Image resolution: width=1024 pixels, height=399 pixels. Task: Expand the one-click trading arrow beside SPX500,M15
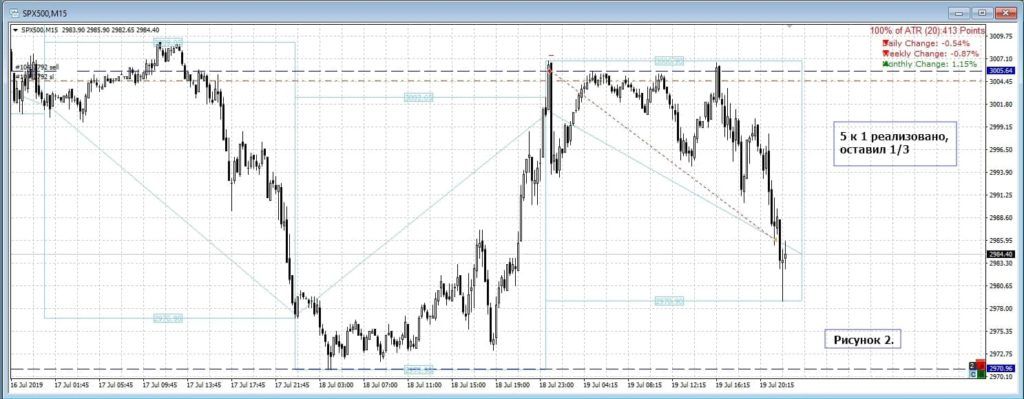coord(15,29)
